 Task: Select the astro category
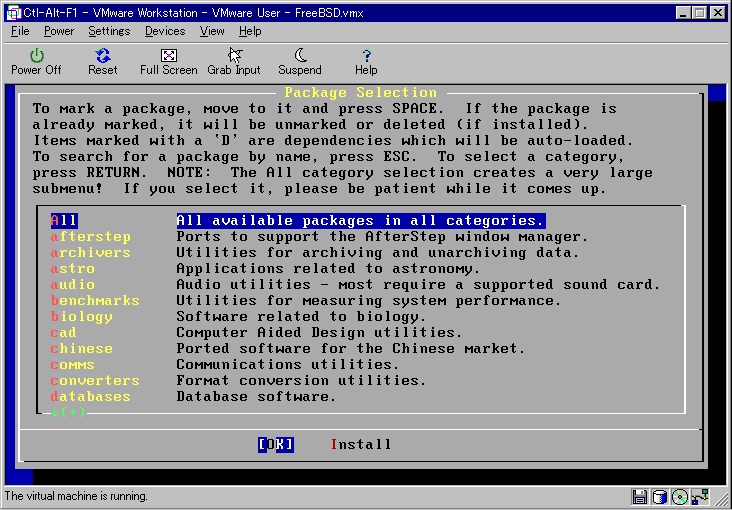point(72,269)
